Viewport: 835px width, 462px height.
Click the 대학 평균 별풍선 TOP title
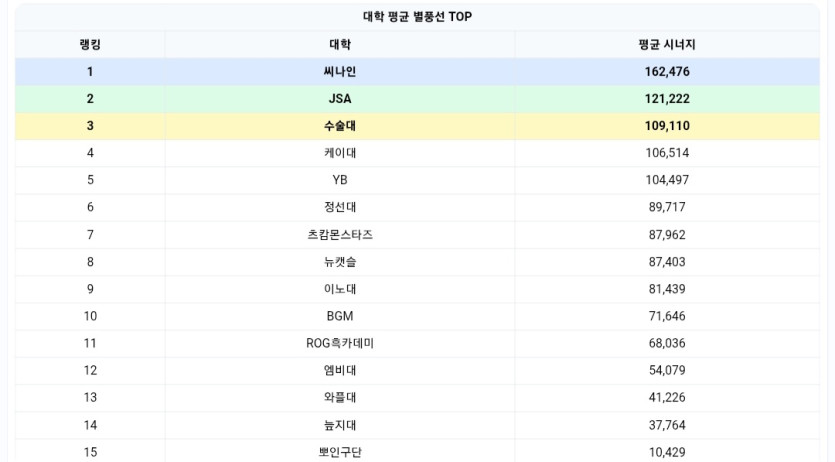[417, 17]
